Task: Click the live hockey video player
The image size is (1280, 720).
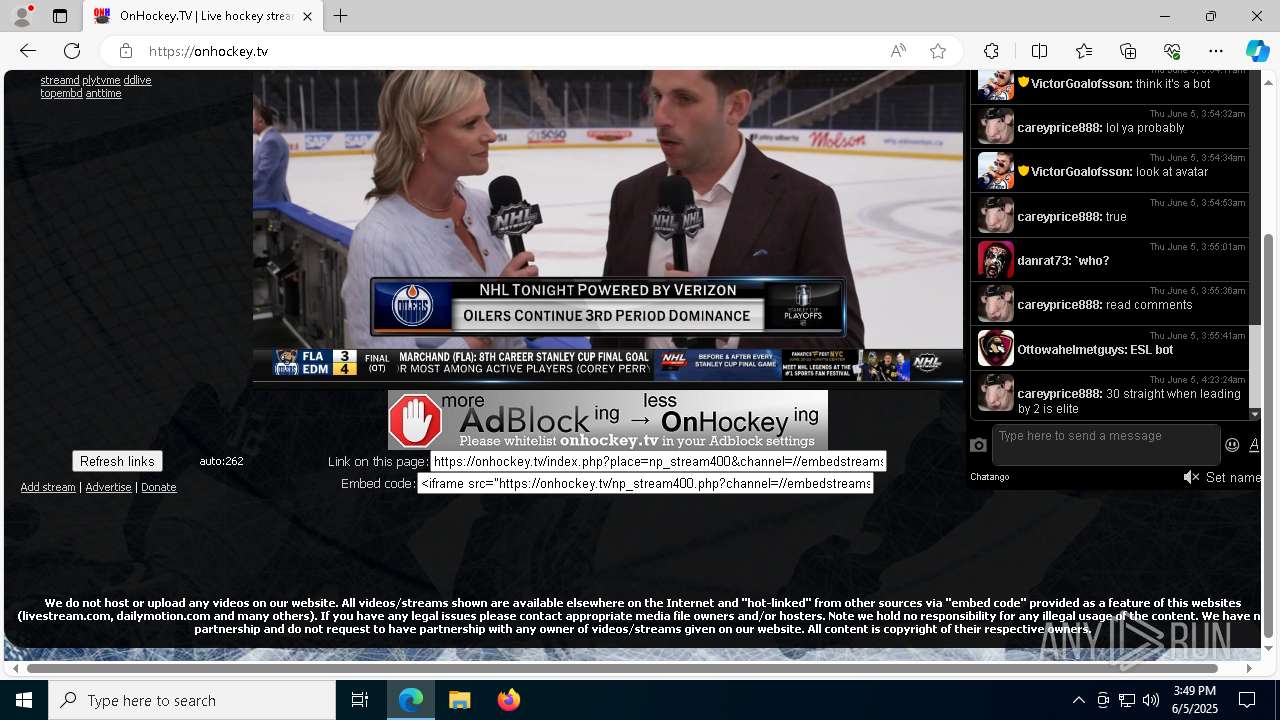Action: (608, 225)
